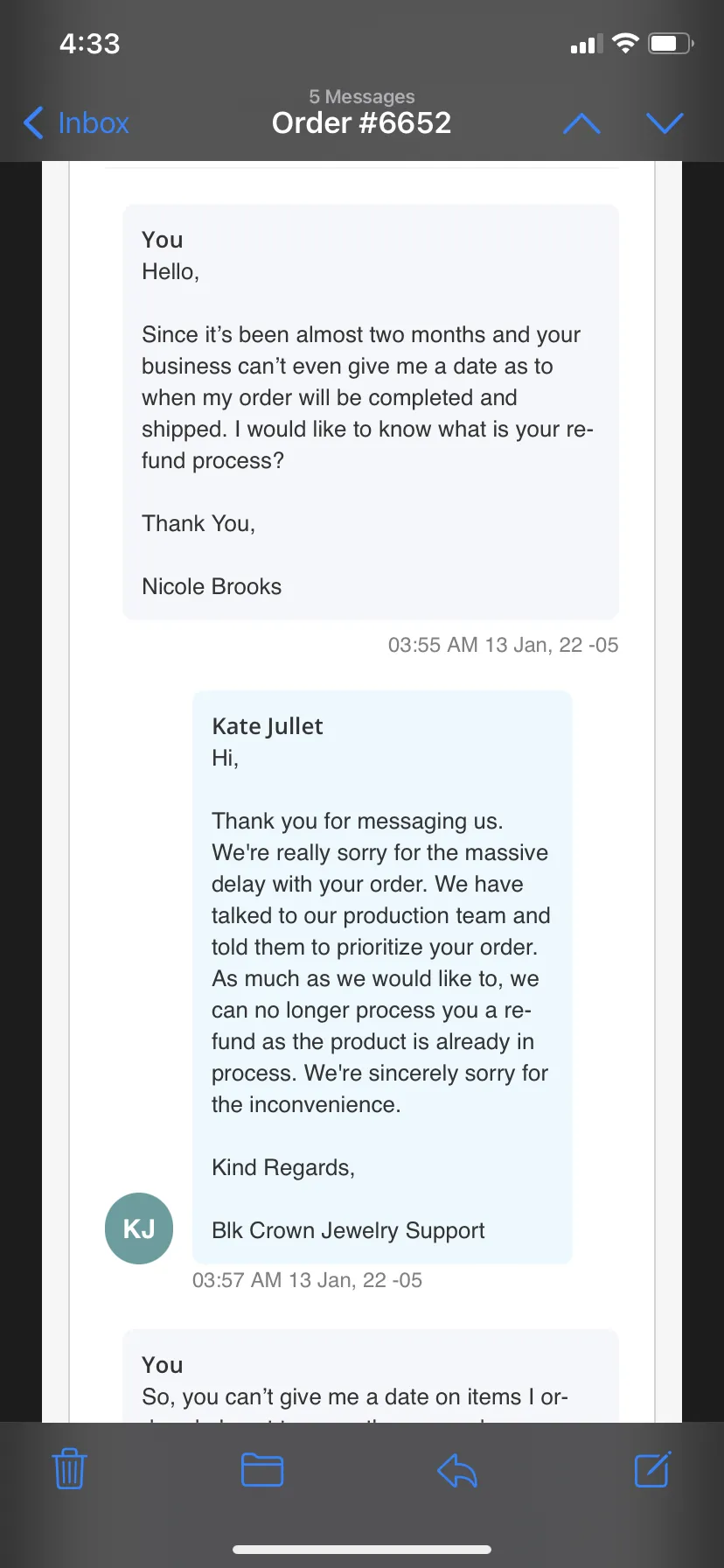
Task: Reply using the arrow icon
Action: (457, 1470)
